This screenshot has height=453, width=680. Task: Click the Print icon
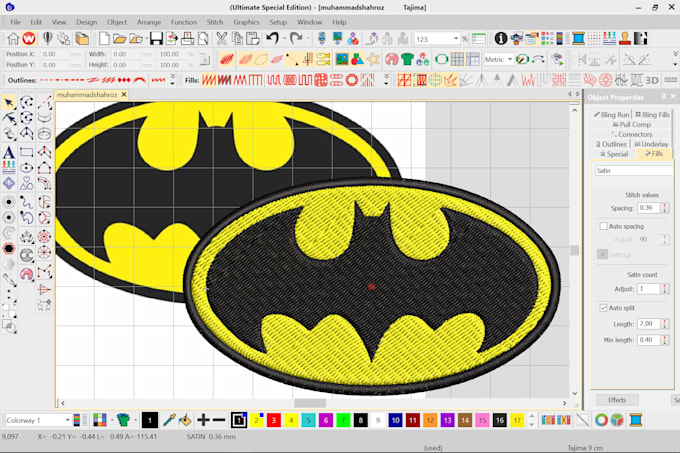click(187, 39)
